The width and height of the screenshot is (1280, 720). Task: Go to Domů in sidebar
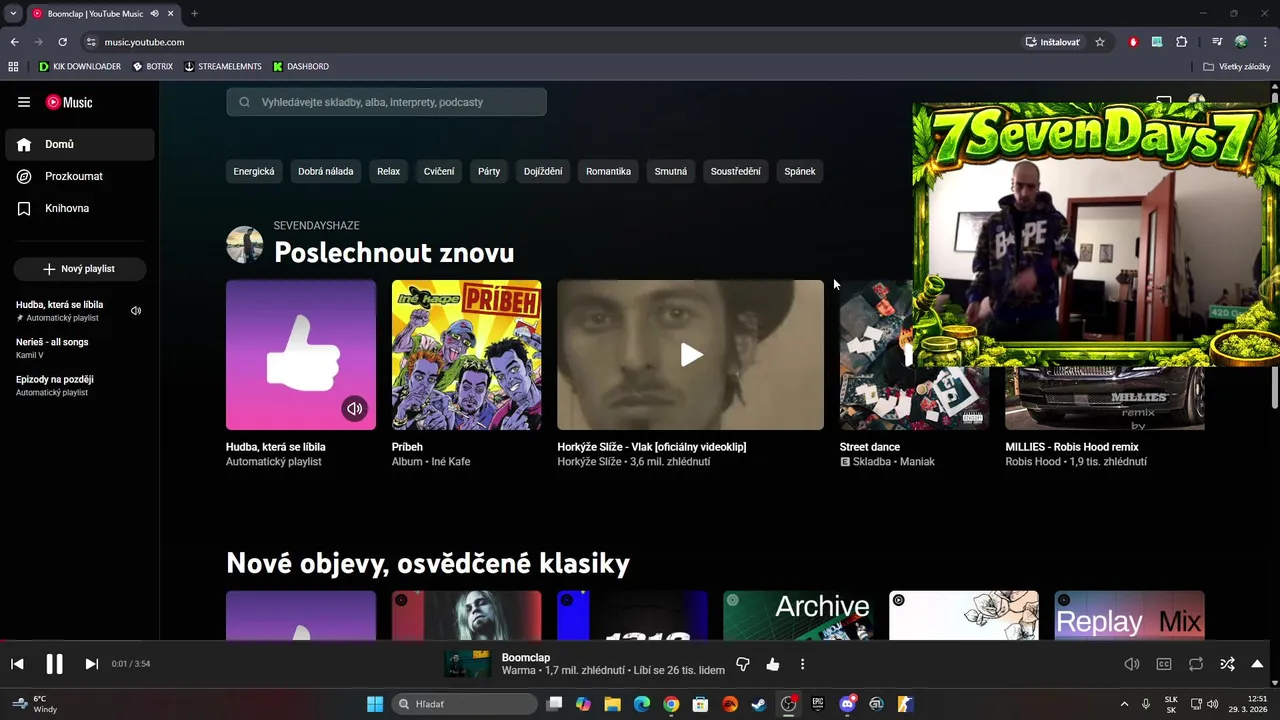[x=80, y=144]
